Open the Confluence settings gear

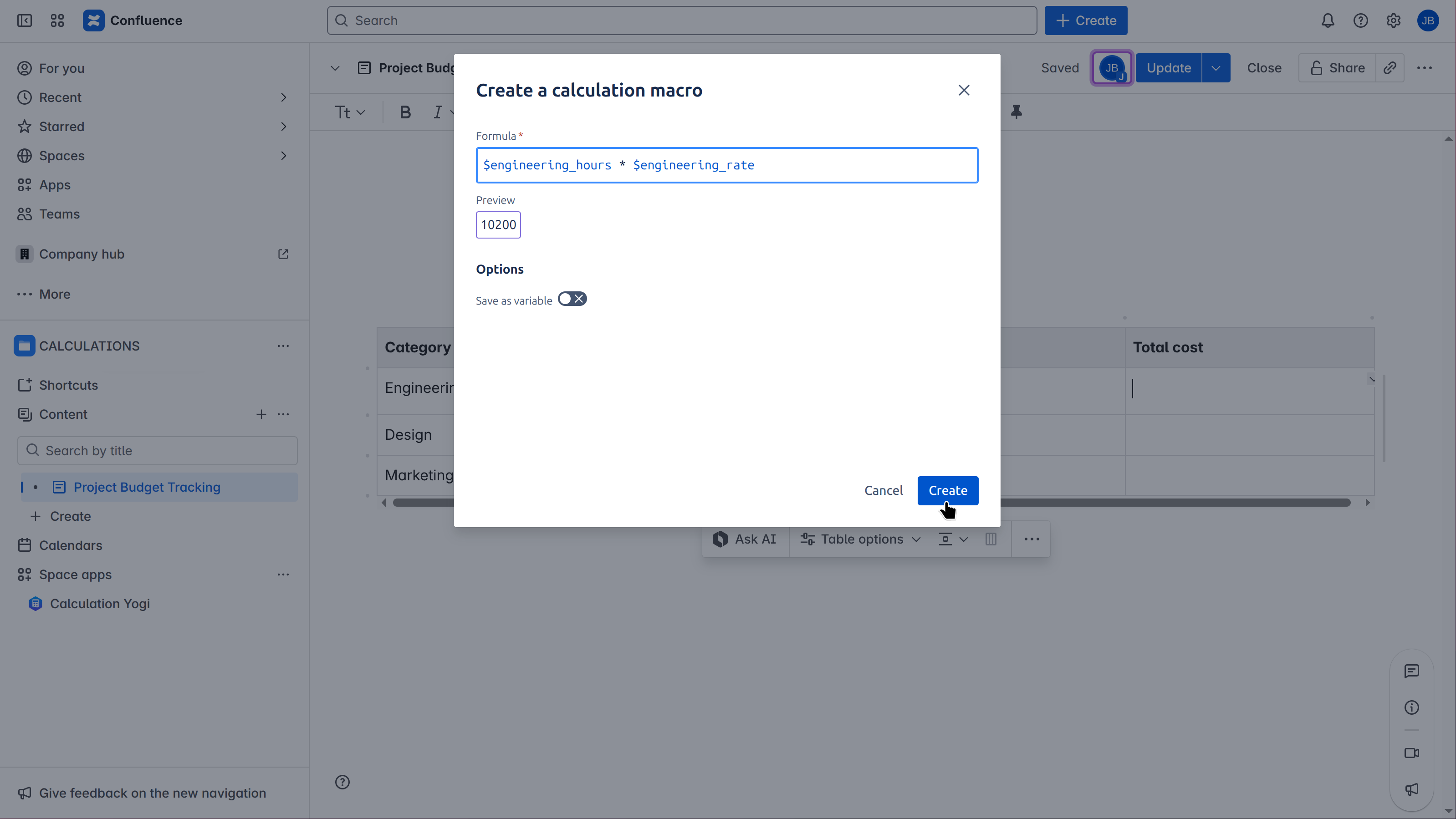(x=1393, y=20)
